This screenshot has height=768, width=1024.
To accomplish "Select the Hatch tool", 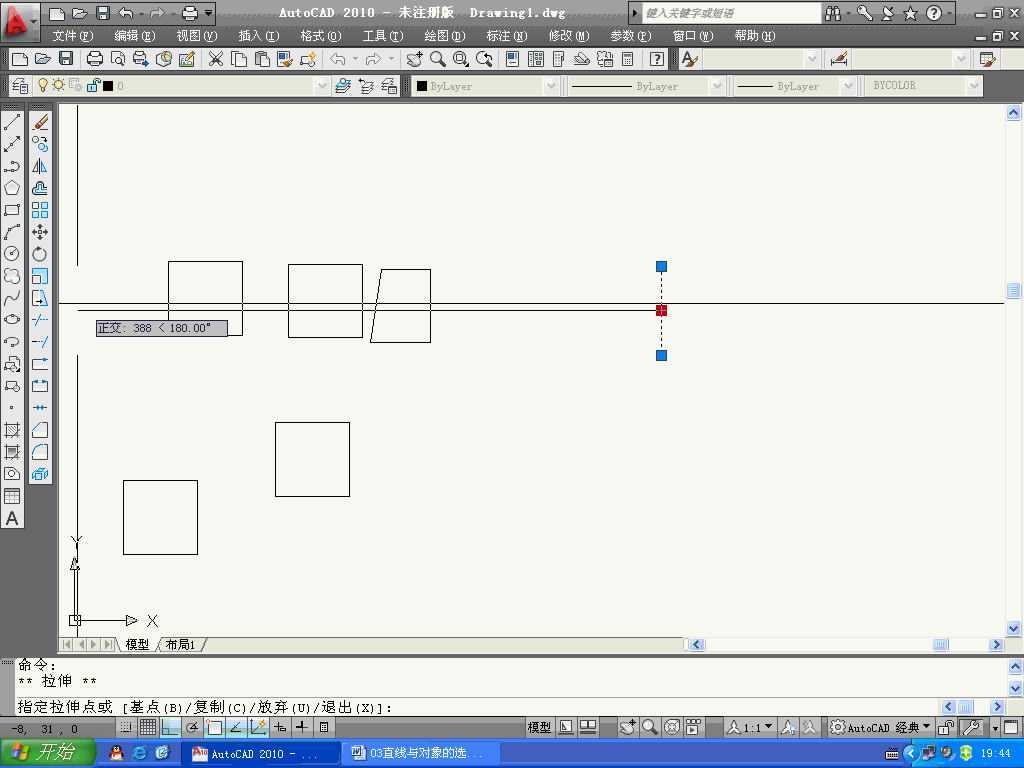I will coord(12,430).
